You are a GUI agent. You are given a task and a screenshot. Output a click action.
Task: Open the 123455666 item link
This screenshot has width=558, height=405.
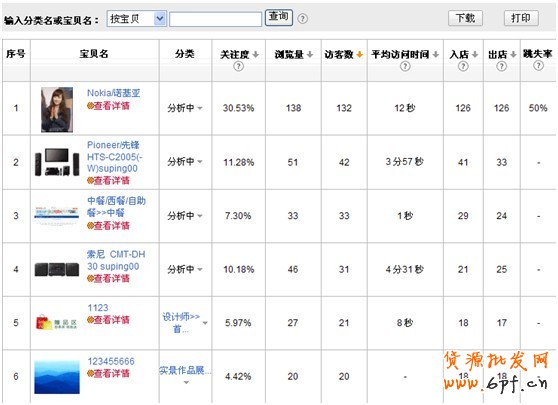pyautogui.click(x=111, y=362)
